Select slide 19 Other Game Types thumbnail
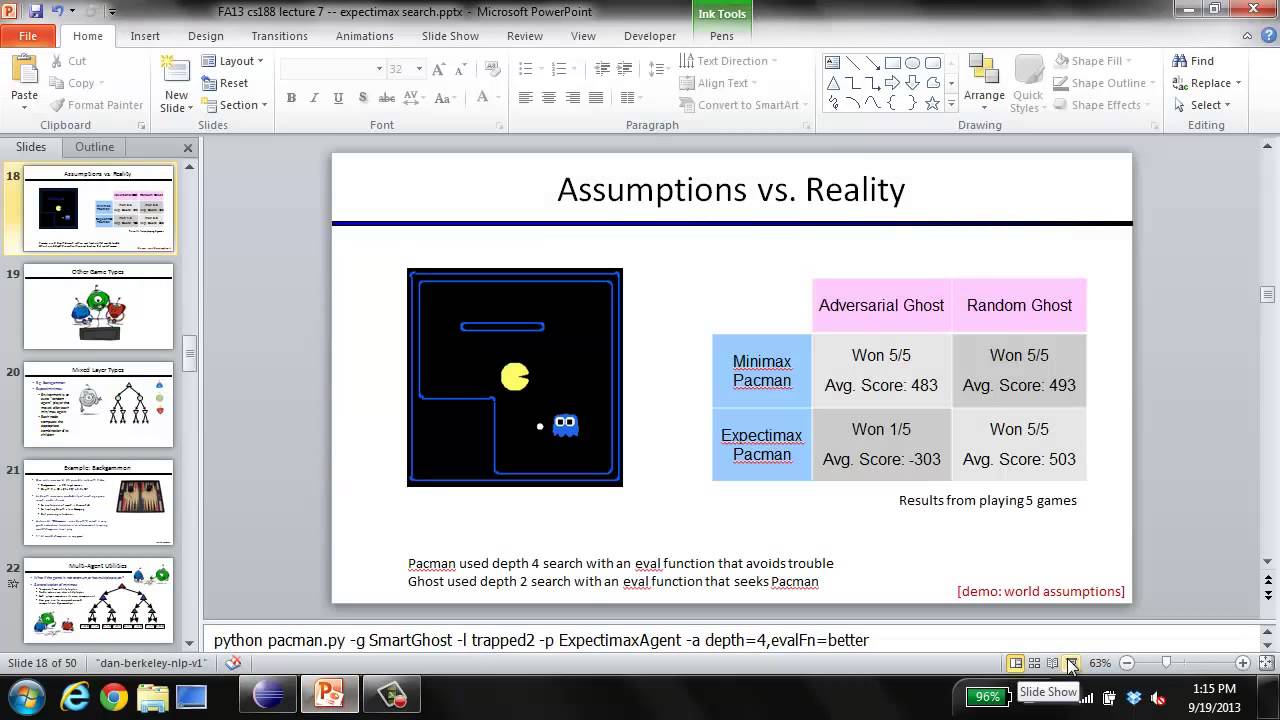 (x=98, y=307)
